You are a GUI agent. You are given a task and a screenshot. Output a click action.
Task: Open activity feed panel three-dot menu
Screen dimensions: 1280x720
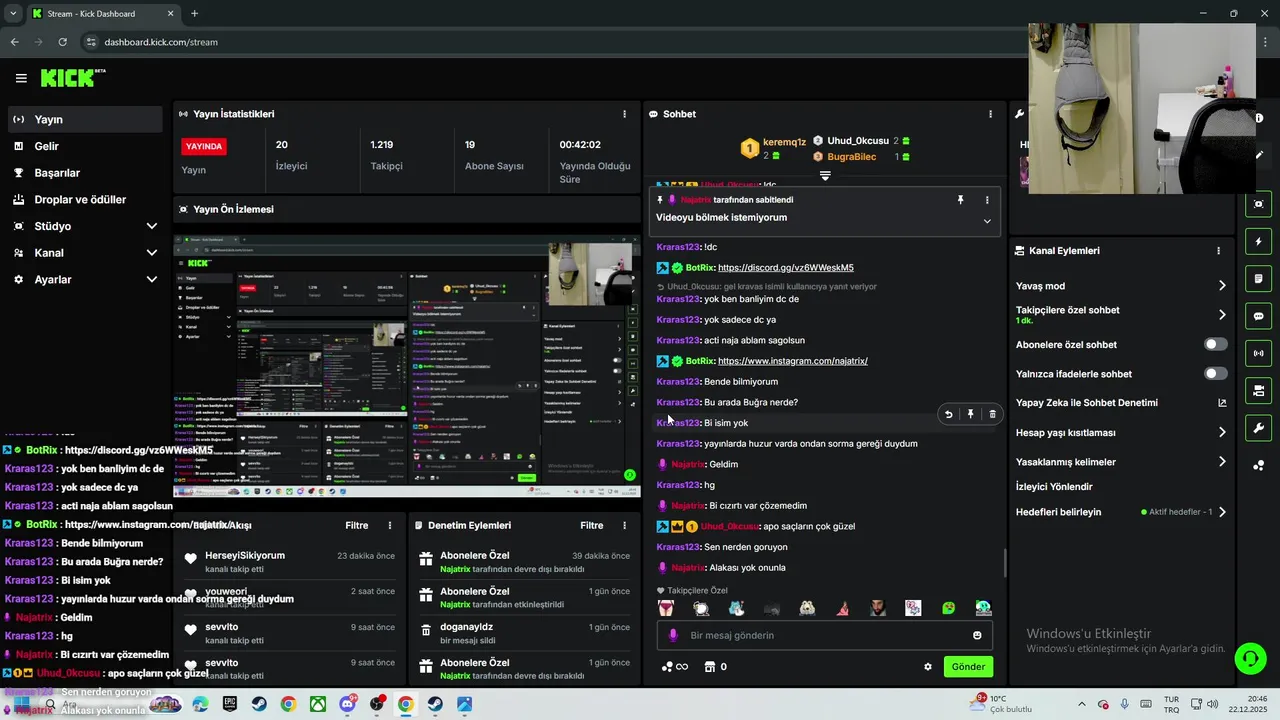click(x=390, y=525)
